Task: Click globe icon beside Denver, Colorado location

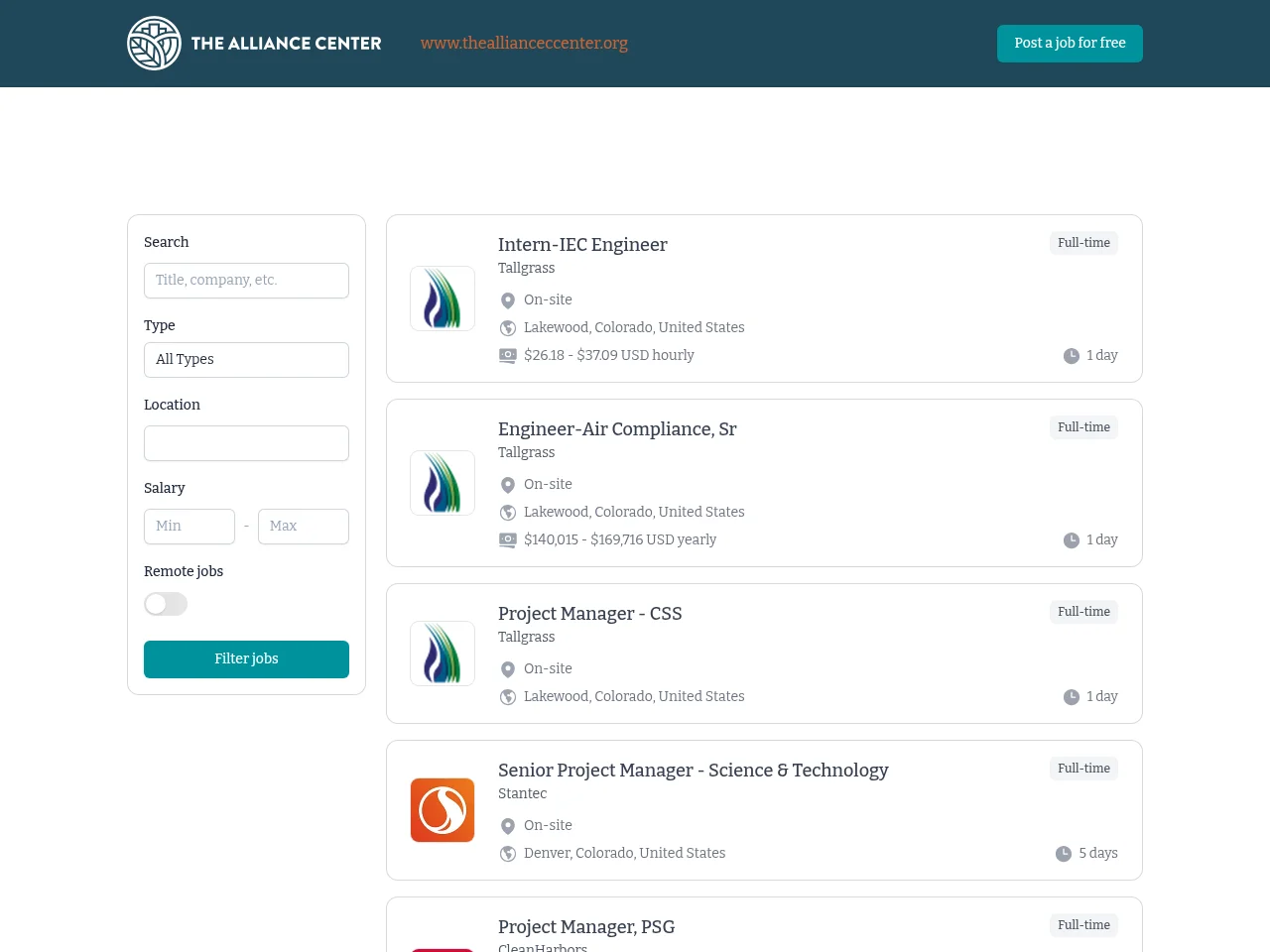Action: point(508,854)
